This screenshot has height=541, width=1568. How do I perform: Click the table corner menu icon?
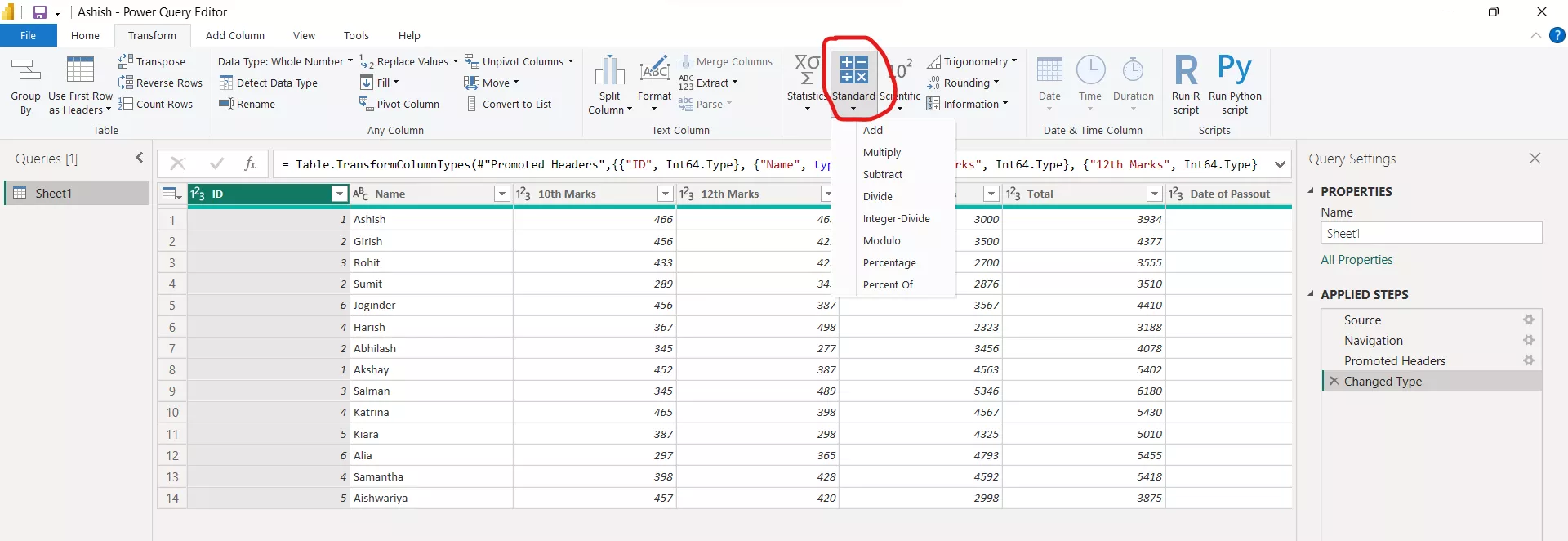coord(171,194)
